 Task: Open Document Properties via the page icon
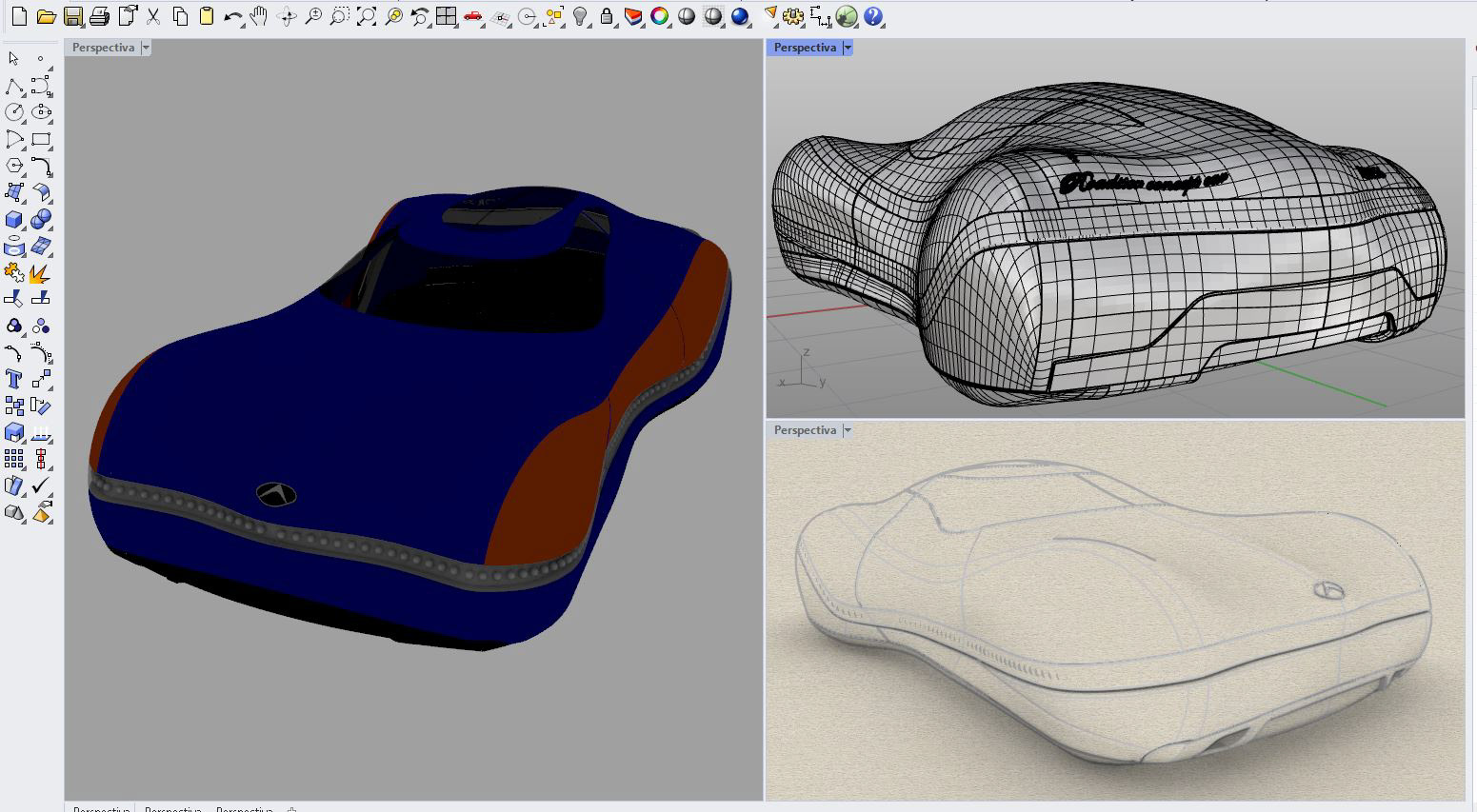(126, 16)
